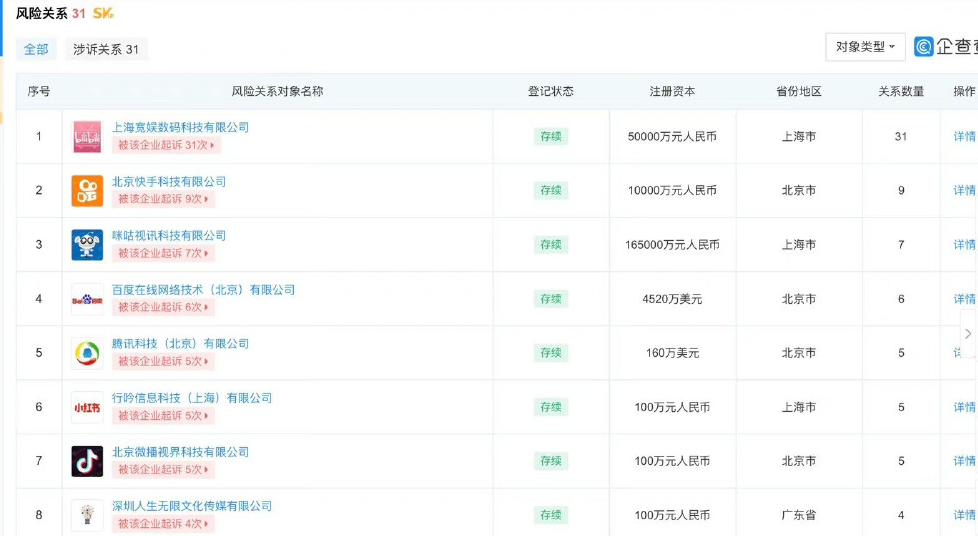Click 详情 for 北京微播视界科技 row
This screenshot has width=978, height=536.
point(964,461)
